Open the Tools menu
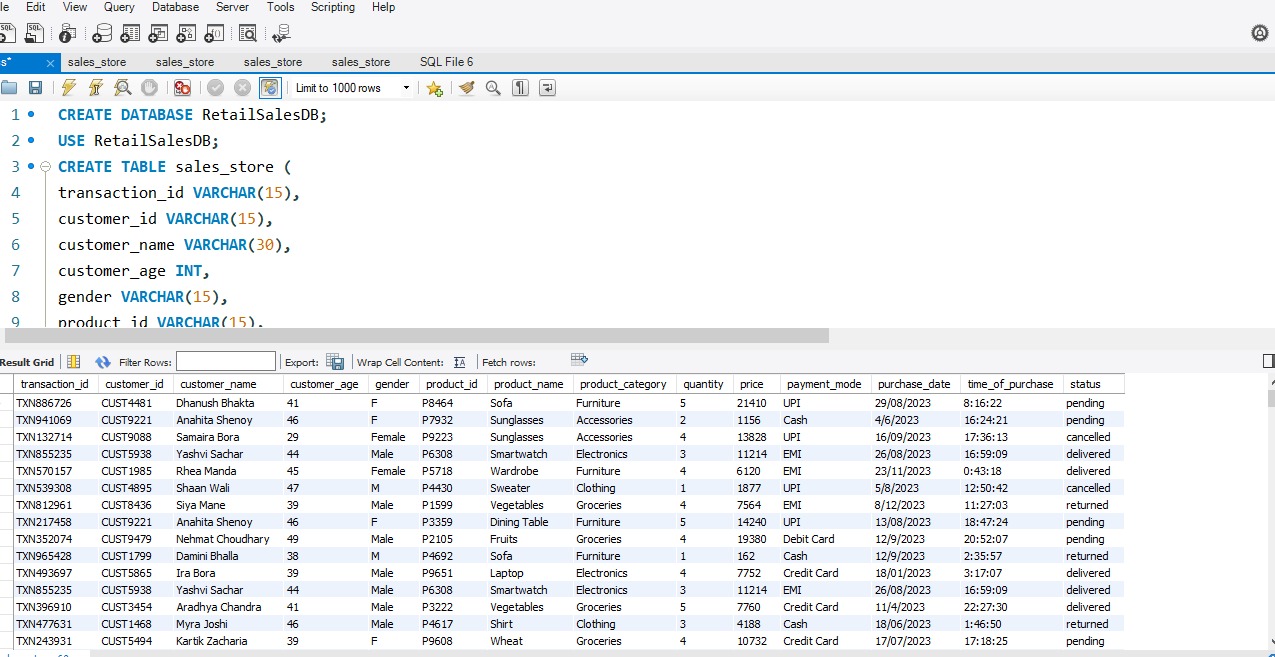 (281, 7)
